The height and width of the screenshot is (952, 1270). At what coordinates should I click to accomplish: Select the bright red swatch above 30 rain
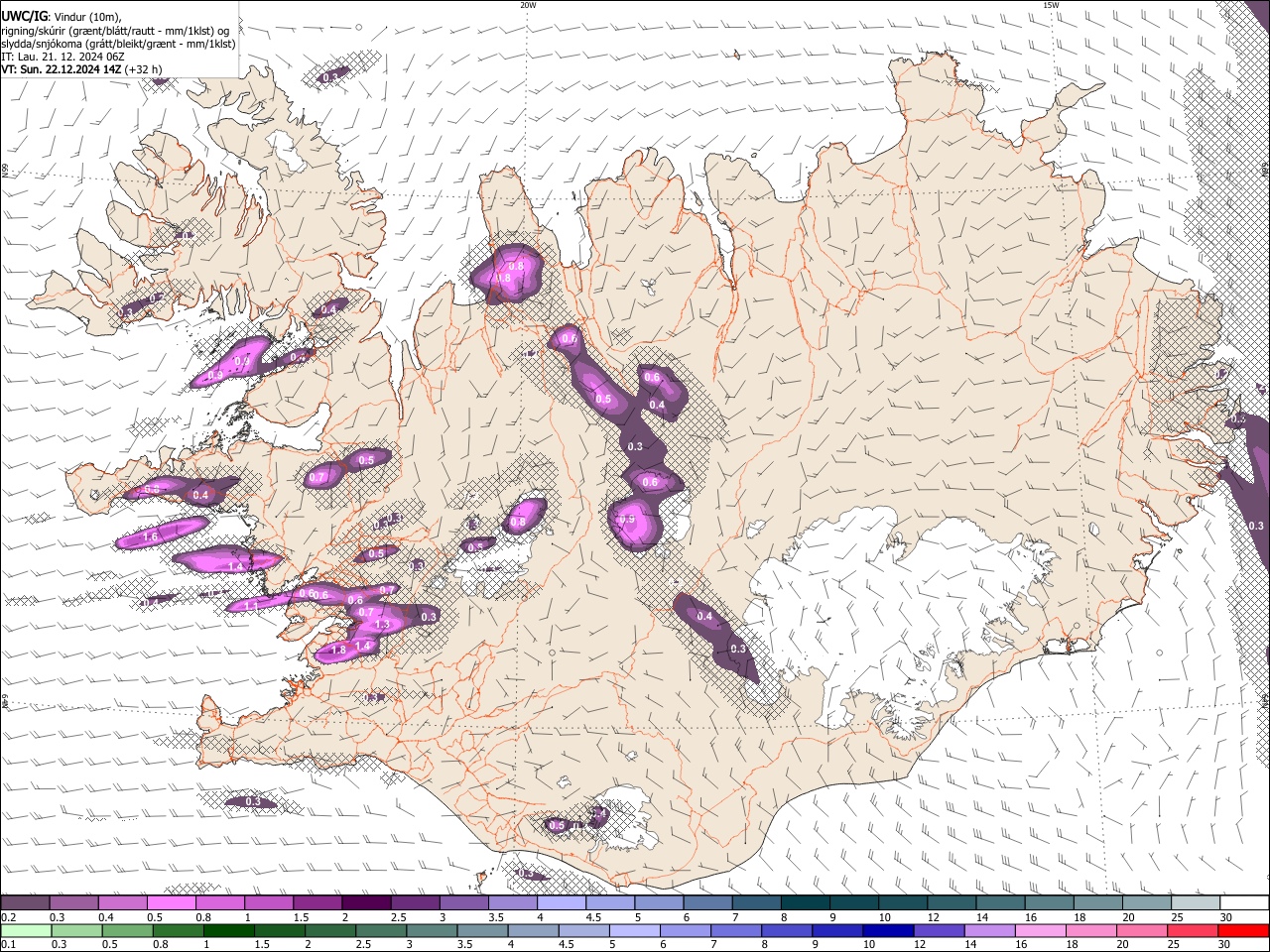pos(1244,930)
